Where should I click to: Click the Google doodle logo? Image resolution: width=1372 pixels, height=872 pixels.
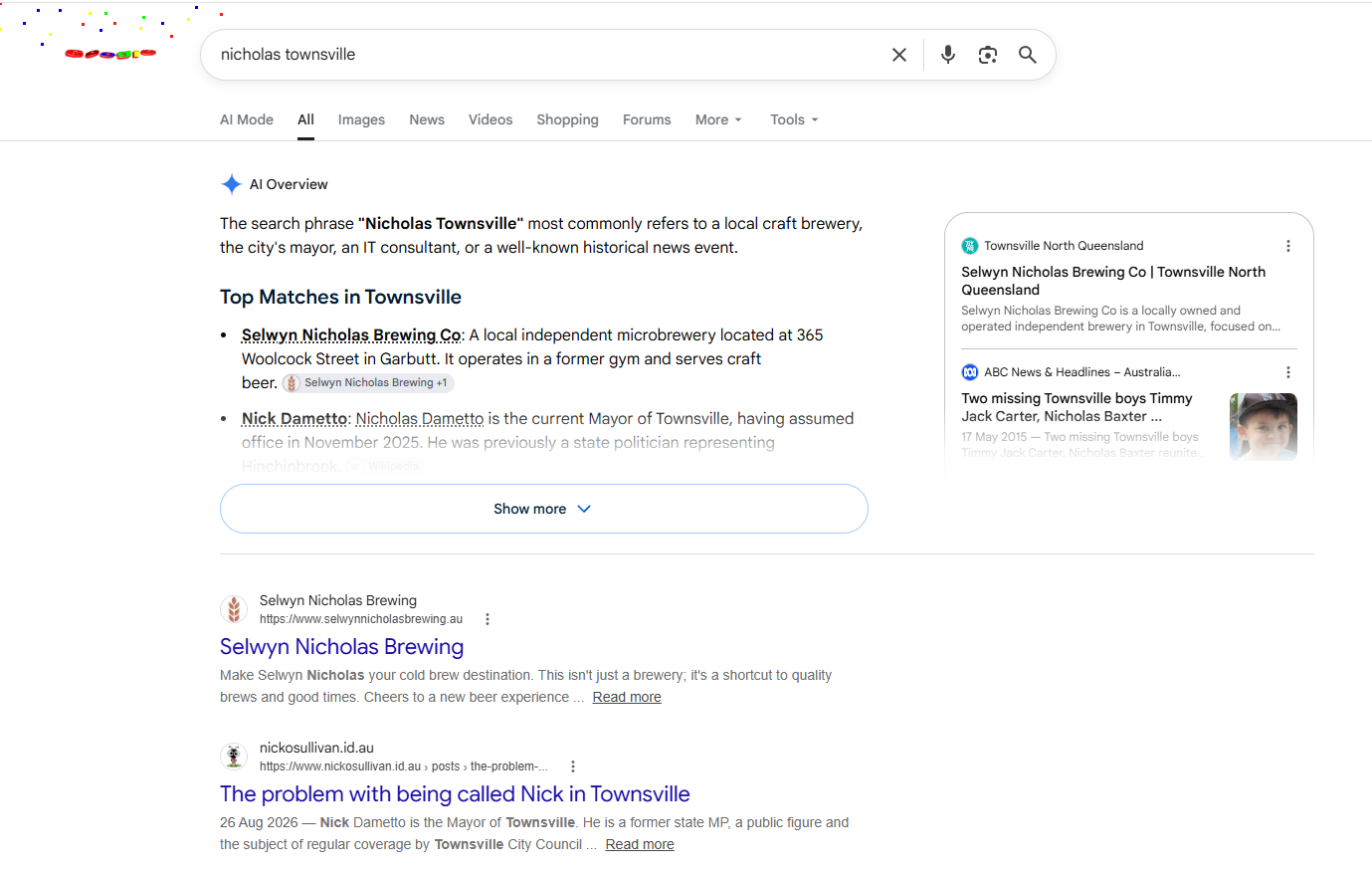110,54
